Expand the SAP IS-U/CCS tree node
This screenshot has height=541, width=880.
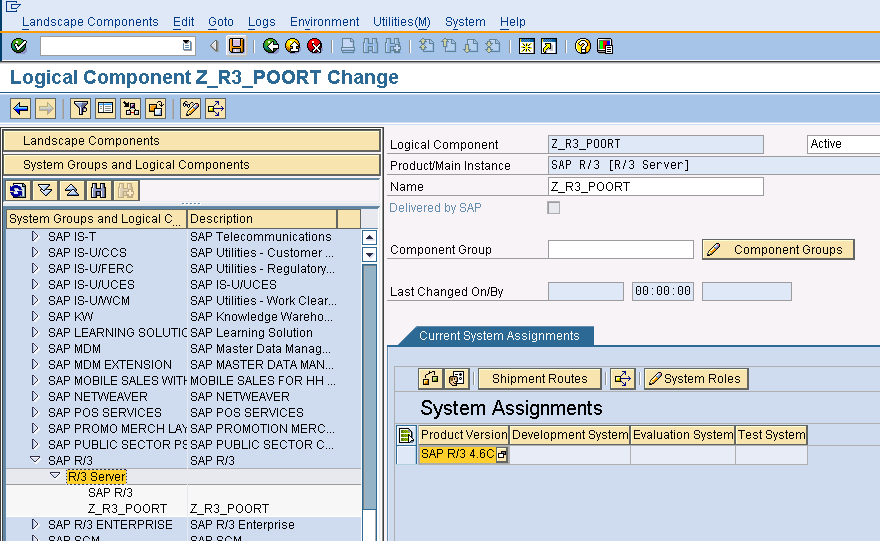pyautogui.click(x=35, y=253)
